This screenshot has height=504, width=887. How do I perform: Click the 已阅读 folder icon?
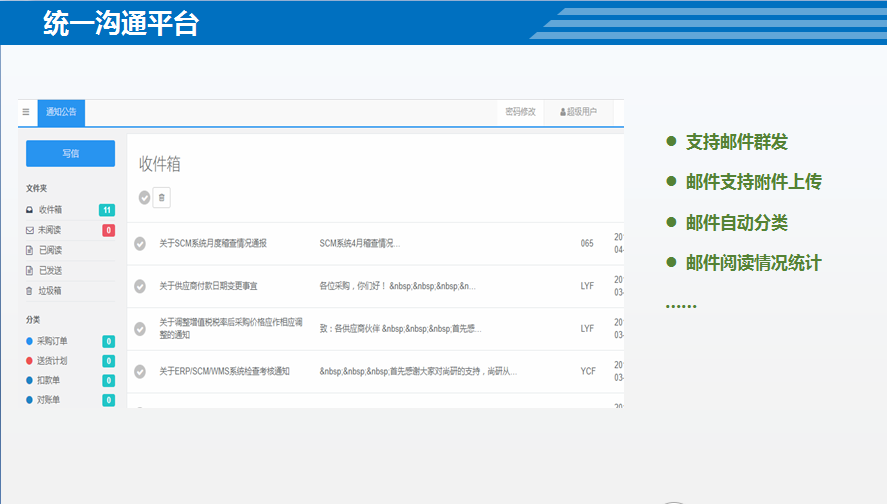tap(29, 250)
